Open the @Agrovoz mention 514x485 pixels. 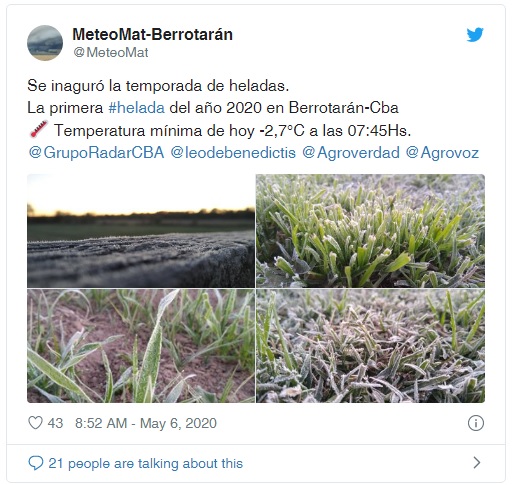point(442,153)
